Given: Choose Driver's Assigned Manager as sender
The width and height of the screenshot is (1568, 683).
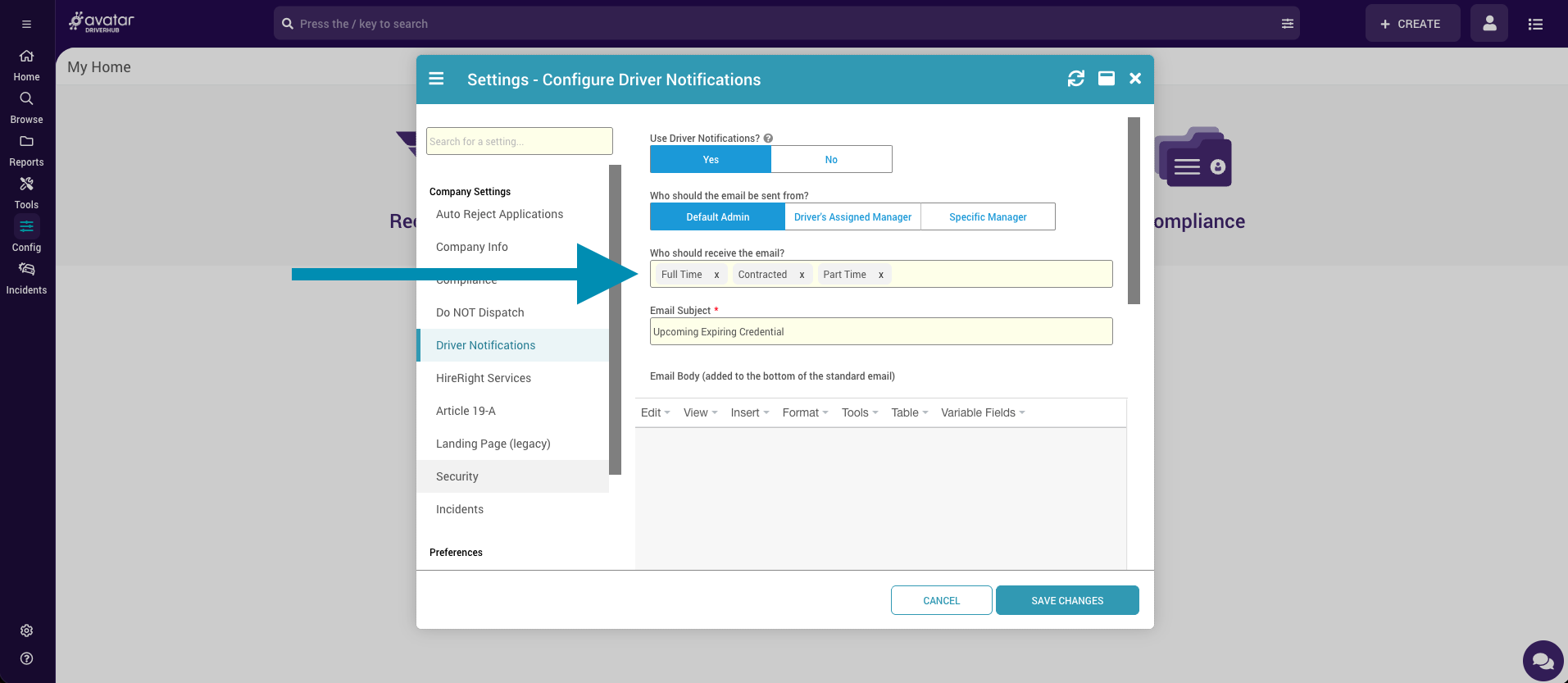Looking at the screenshot, I should [852, 216].
